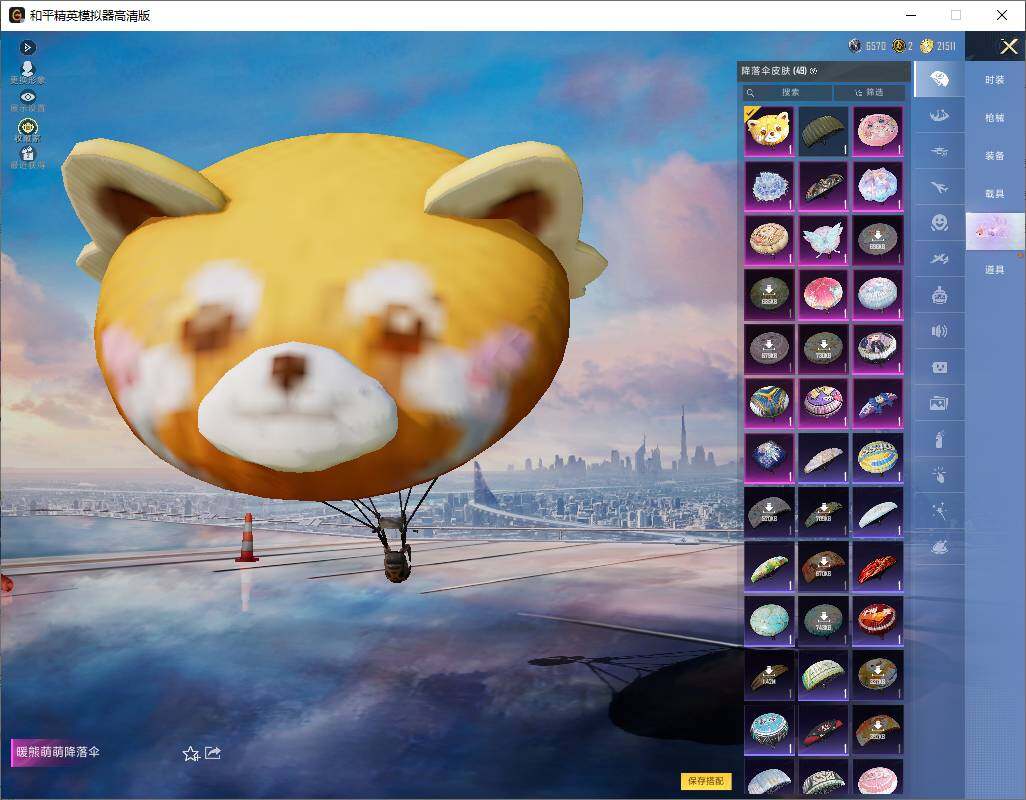Select the winged butterfly parachute thumbnail
The height and width of the screenshot is (800, 1026).
coord(823,239)
